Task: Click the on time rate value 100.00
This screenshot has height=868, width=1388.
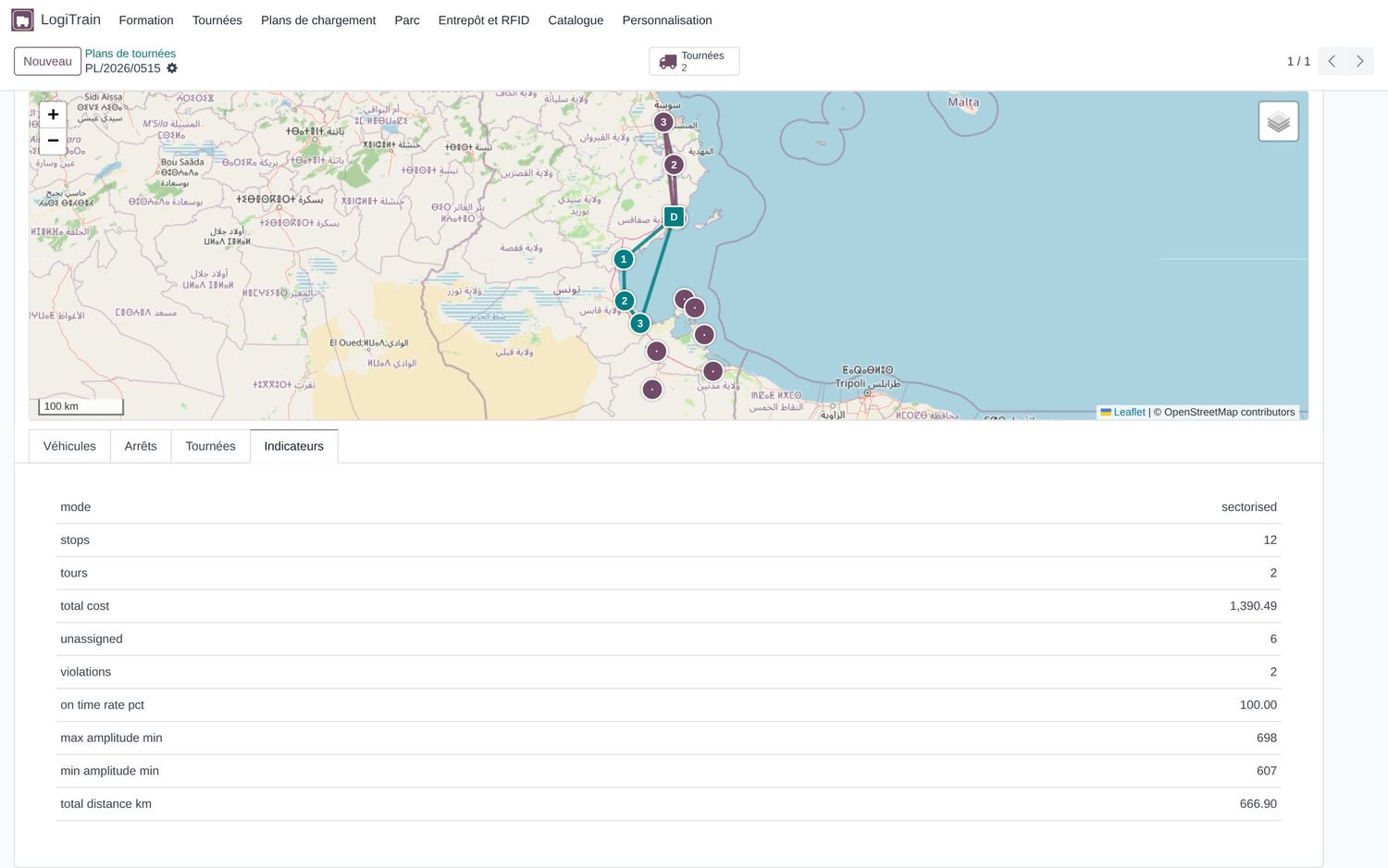Action: click(1258, 705)
